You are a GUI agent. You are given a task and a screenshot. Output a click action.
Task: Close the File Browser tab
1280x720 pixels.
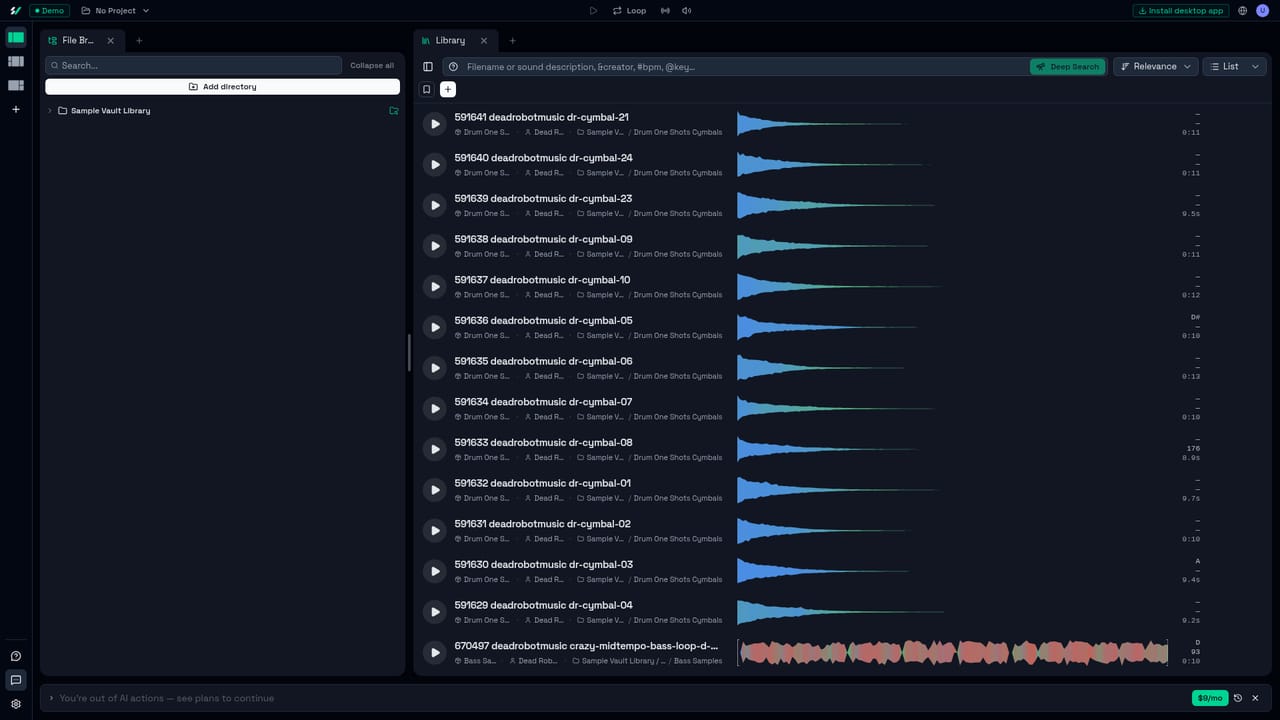click(110, 40)
